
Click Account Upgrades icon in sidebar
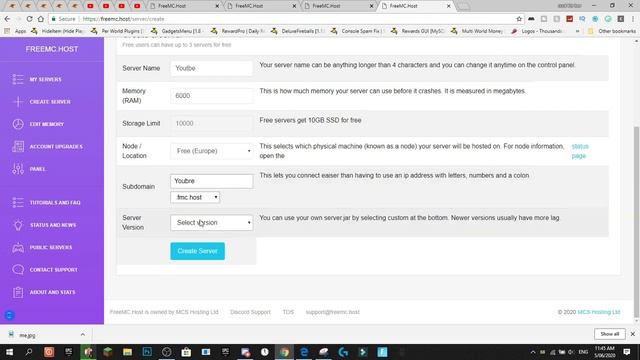(x=18, y=147)
